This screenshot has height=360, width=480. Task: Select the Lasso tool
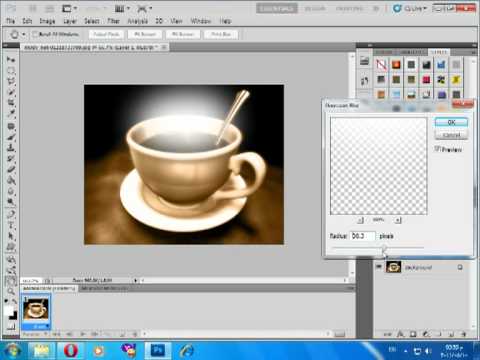coord(11,81)
